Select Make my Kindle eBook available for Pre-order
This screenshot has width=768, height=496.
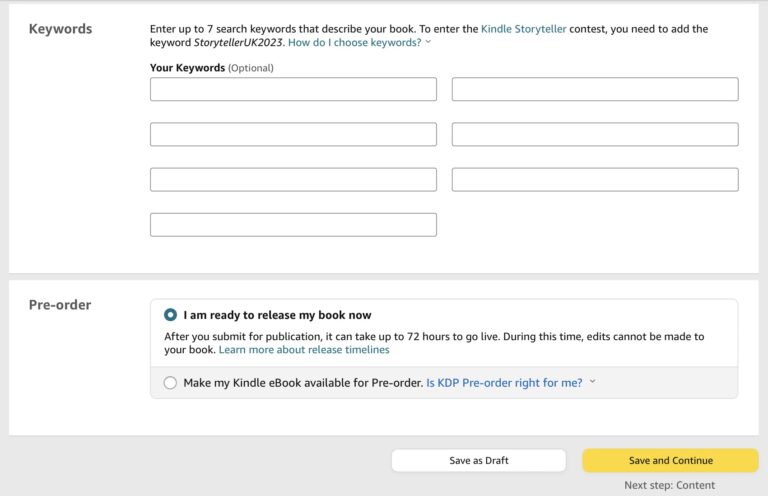tap(170, 382)
